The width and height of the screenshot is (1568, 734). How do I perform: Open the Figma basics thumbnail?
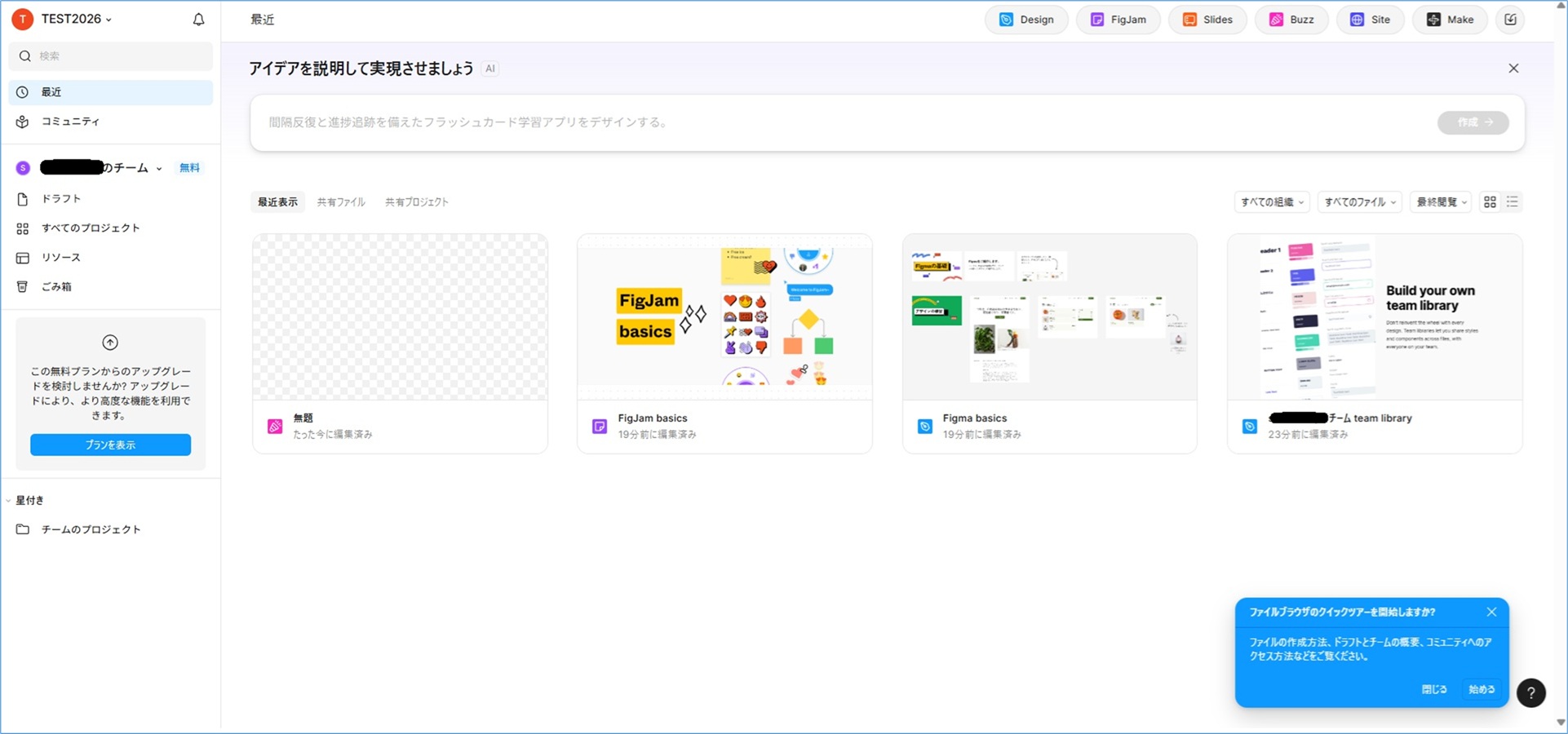[1050, 317]
